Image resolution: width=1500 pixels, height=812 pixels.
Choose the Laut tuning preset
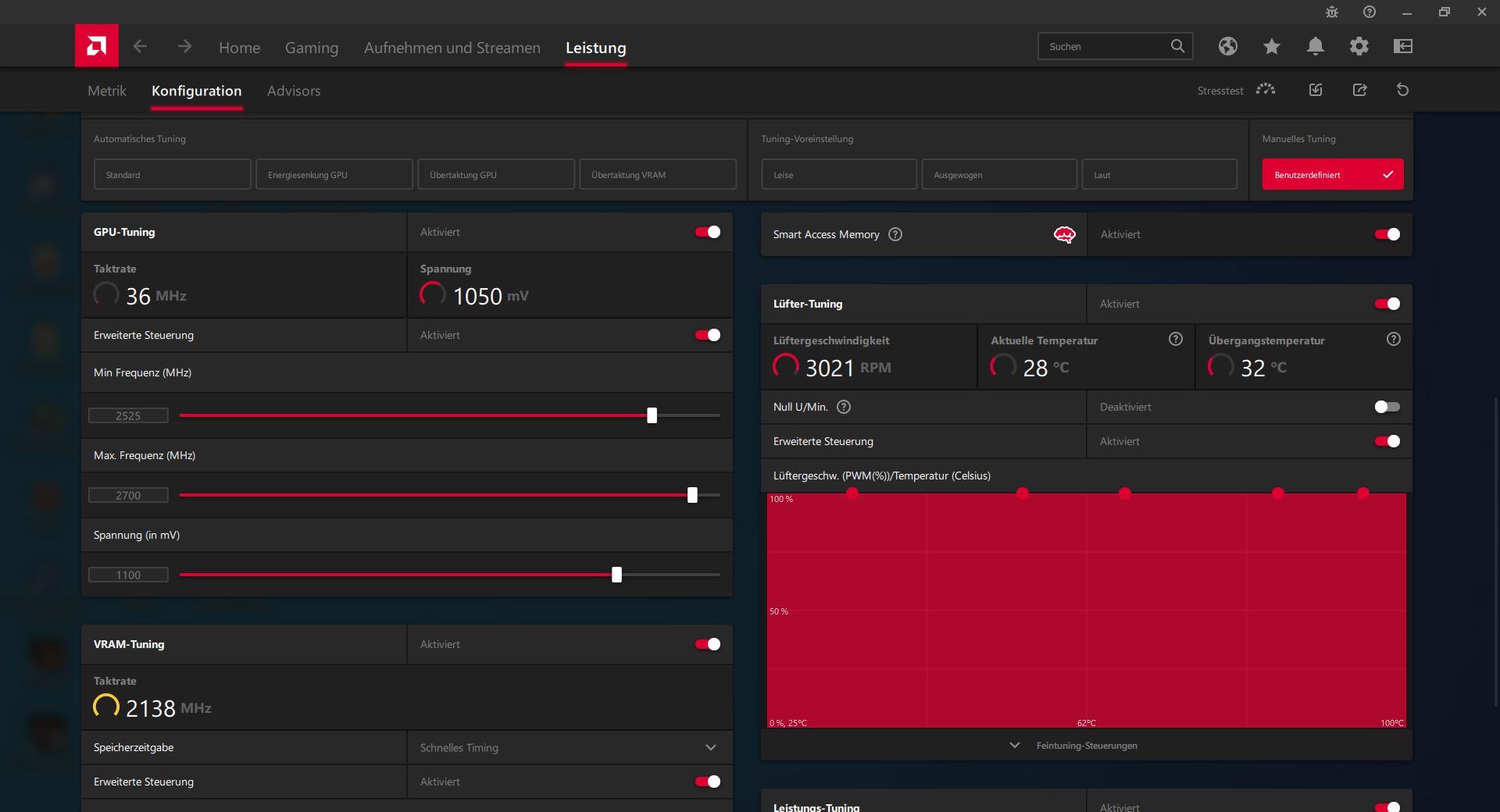tap(1159, 174)
